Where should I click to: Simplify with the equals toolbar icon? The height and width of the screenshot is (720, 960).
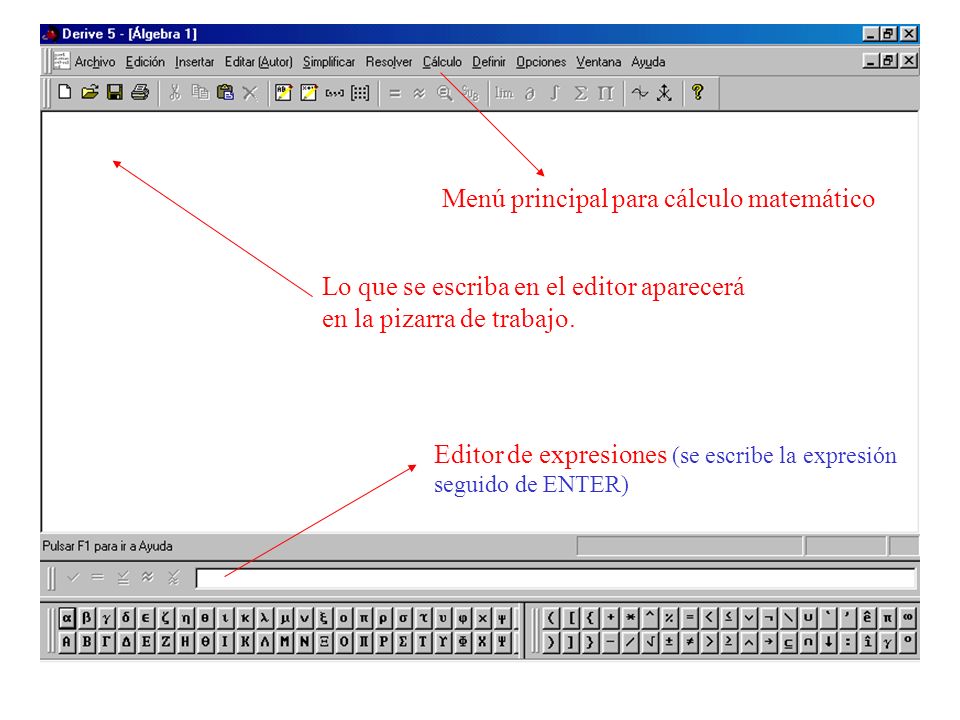395,93
